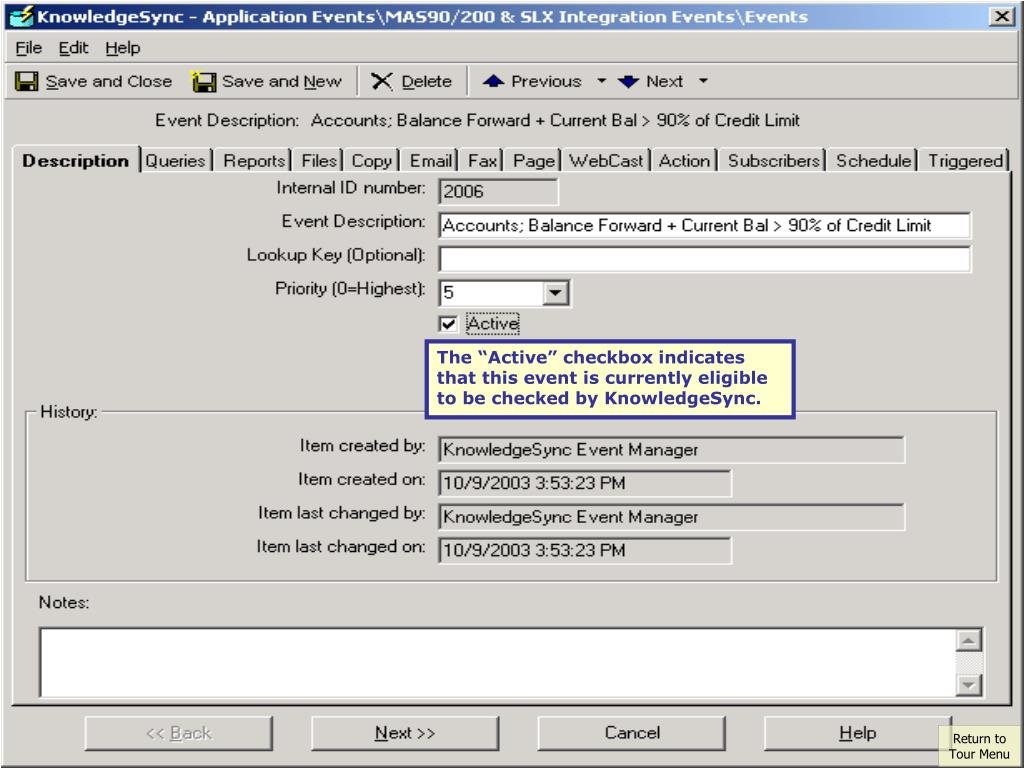
Task: Click the Item last changed by field
Action: 671,517
